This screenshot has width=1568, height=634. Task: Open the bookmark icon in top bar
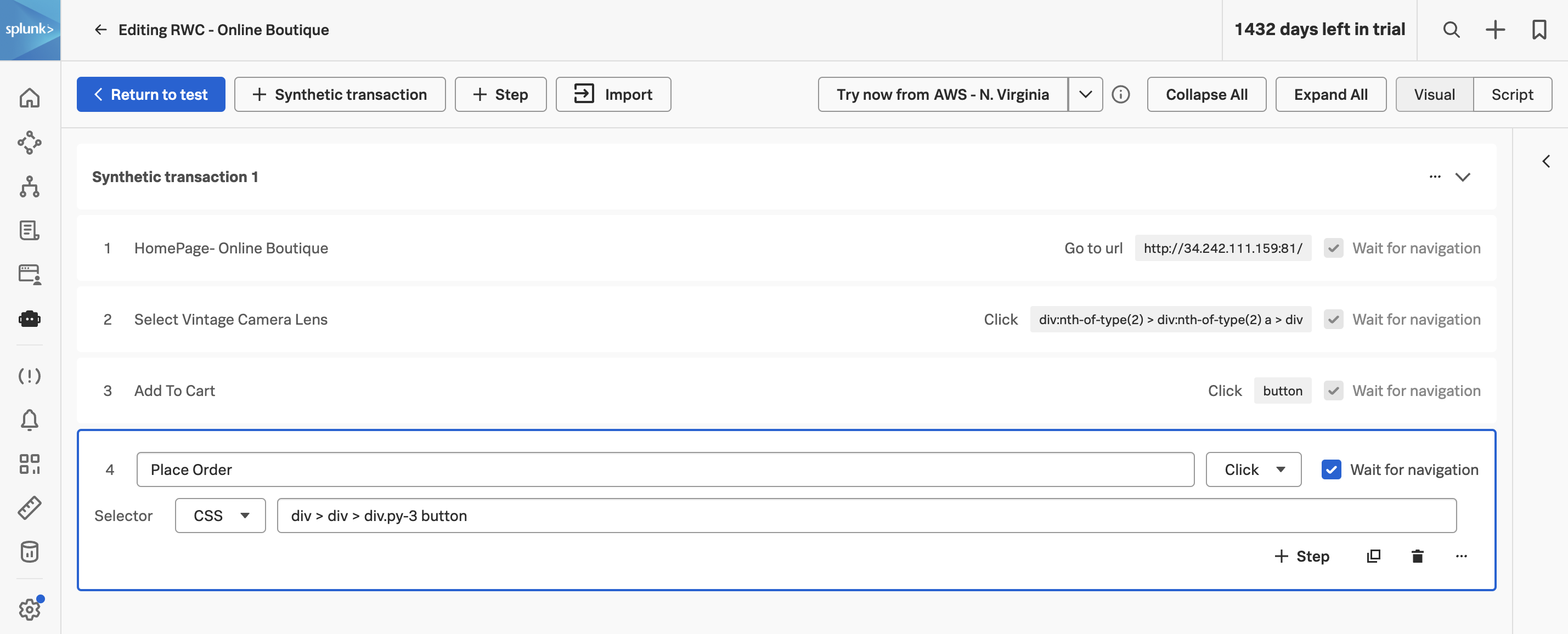tap(1539, 29)
